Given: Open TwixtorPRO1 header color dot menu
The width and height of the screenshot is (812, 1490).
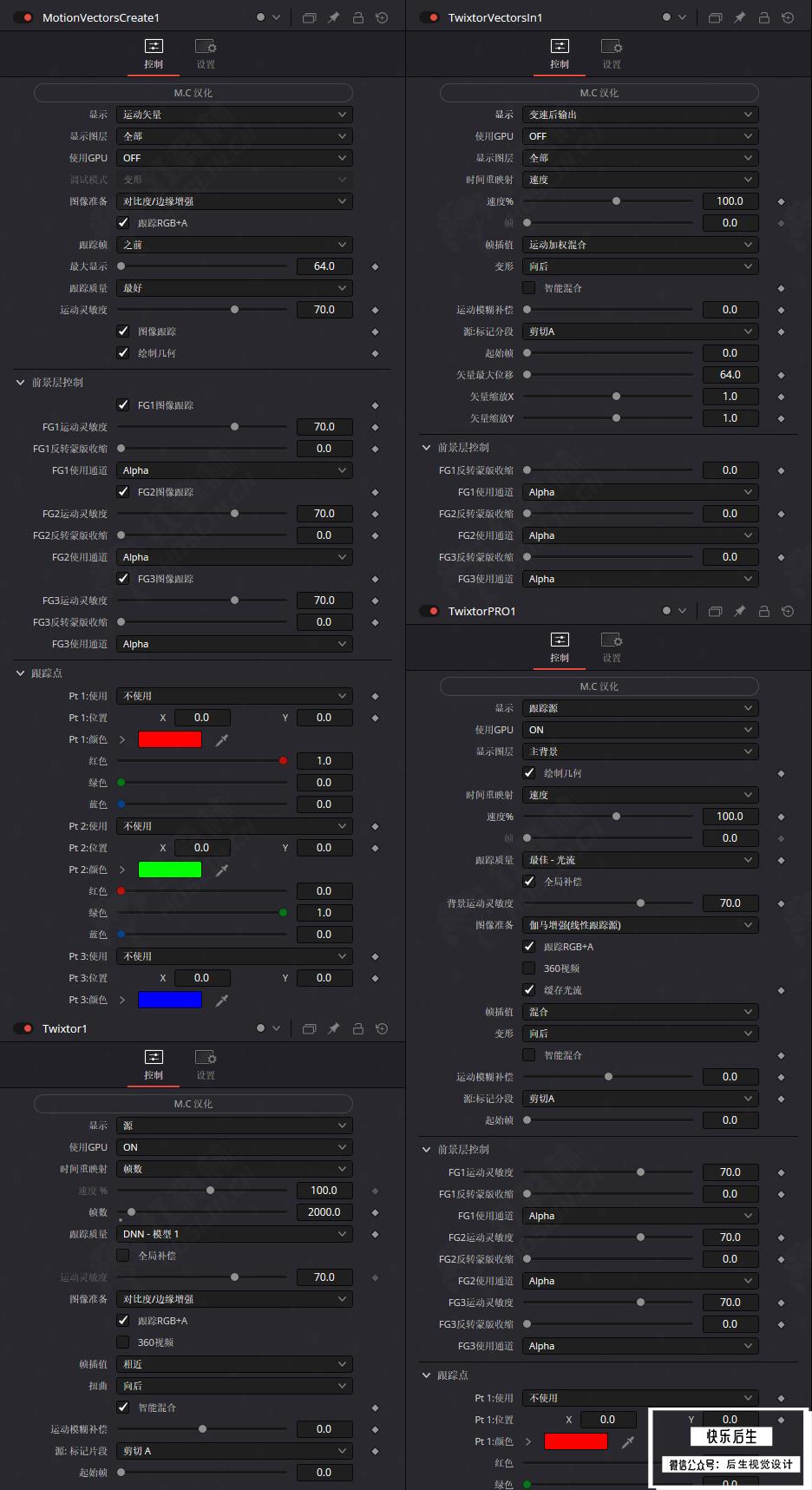Looking at the screenshot, I should 672,611.
